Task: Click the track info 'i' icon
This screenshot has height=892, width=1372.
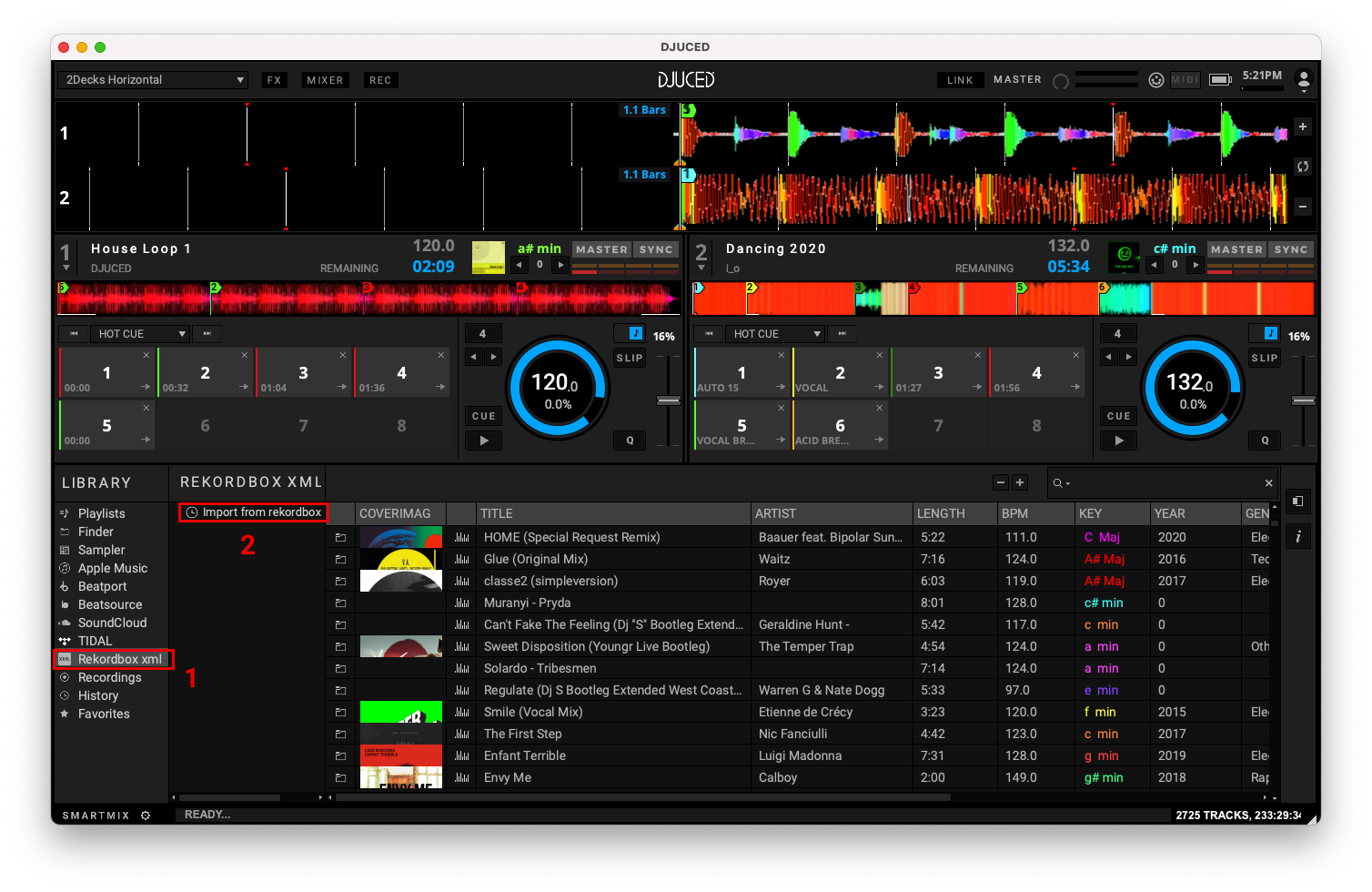Action: (x=1298, y=536)
